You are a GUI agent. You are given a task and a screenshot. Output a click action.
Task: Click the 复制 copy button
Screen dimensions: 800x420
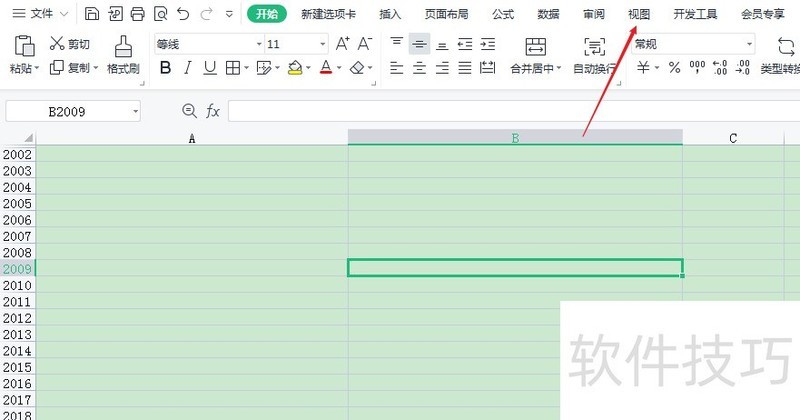click(74, 67)
